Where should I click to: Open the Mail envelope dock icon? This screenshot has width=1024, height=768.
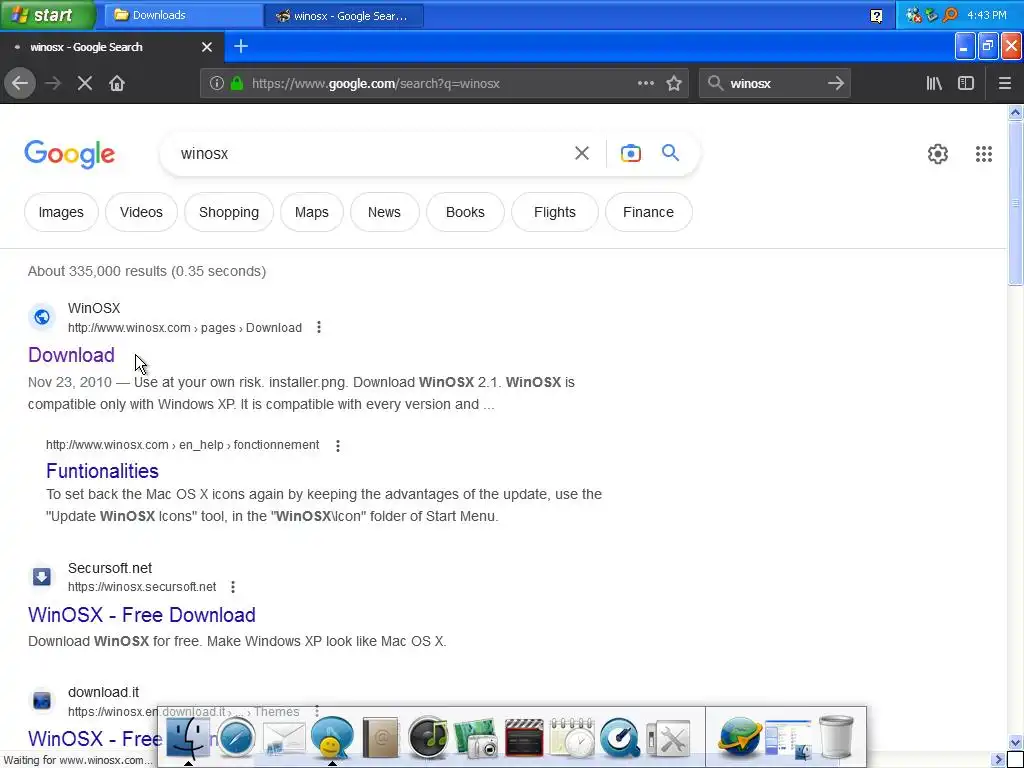click(x=283, y=741)
